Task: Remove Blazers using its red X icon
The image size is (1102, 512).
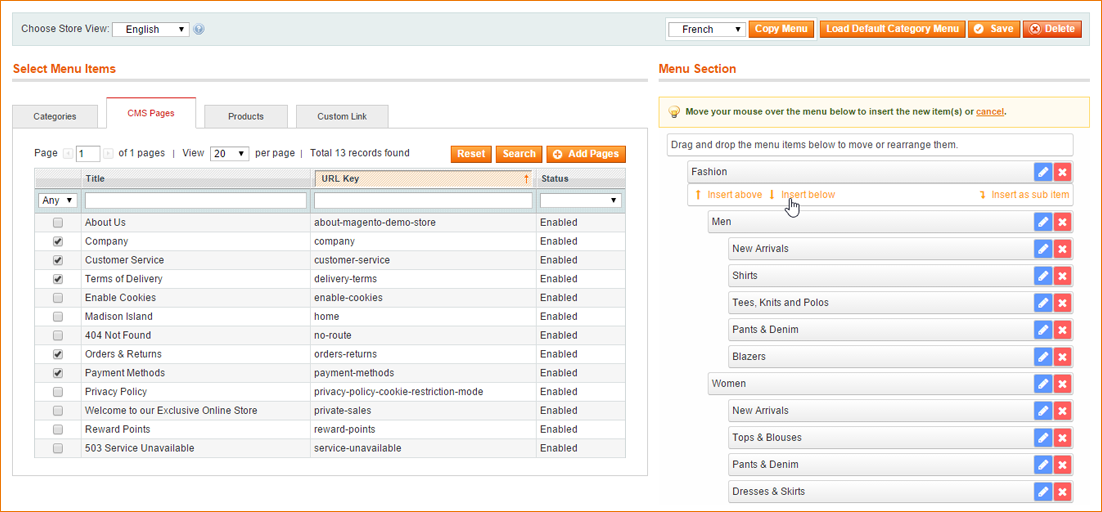Action: tap(1063, 357)
